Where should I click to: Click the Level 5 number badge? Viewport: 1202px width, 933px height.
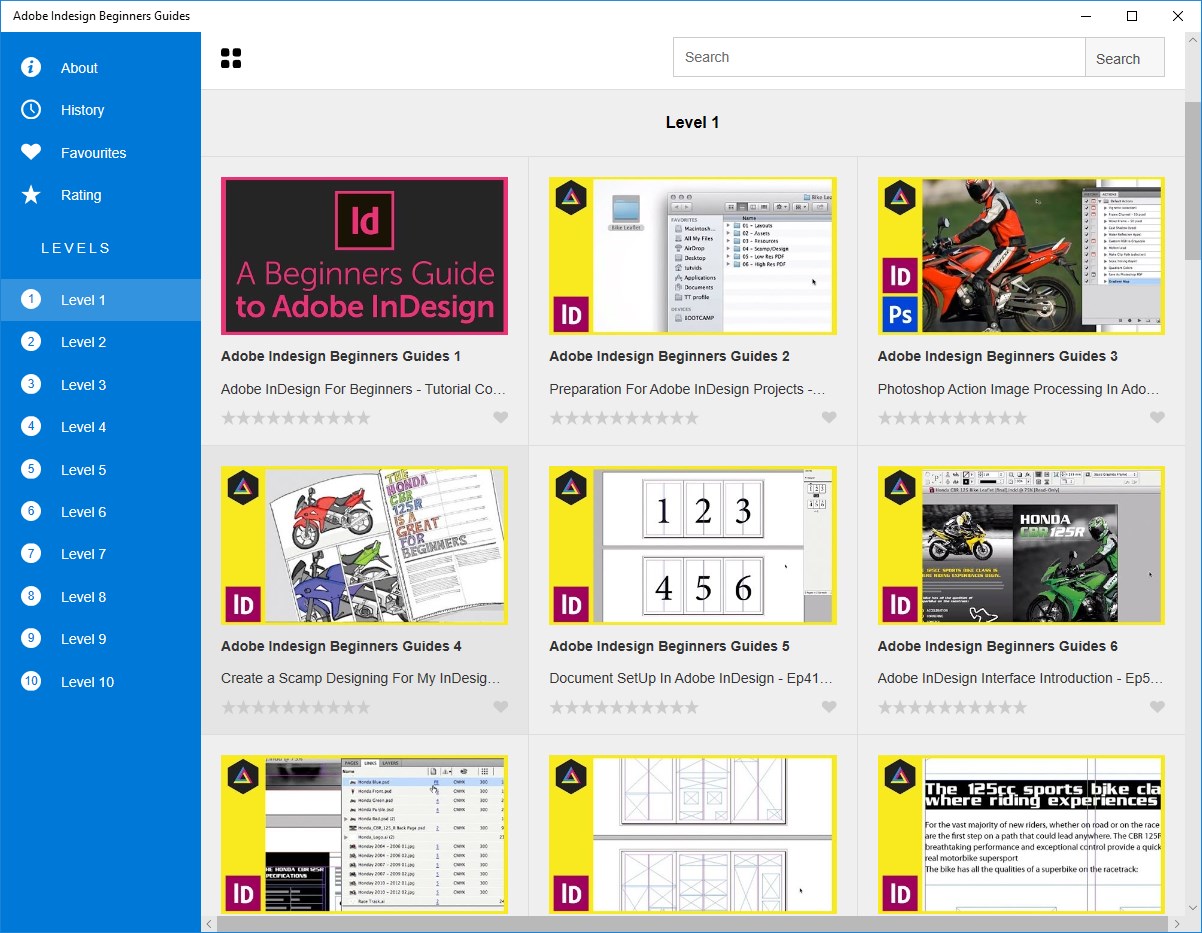pos(31,469)
